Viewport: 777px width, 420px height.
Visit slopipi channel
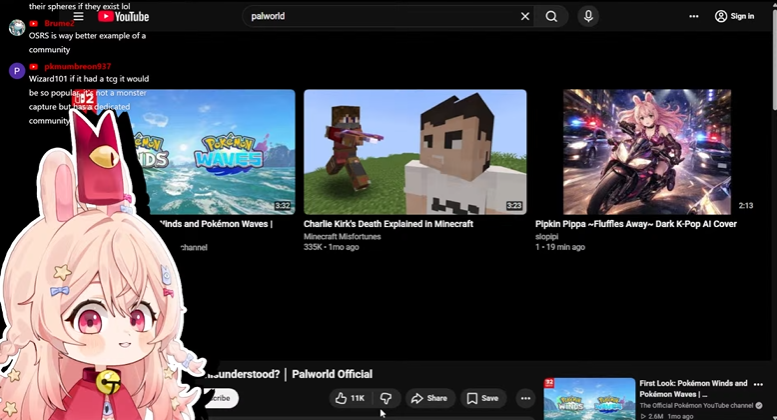point(547,237)
